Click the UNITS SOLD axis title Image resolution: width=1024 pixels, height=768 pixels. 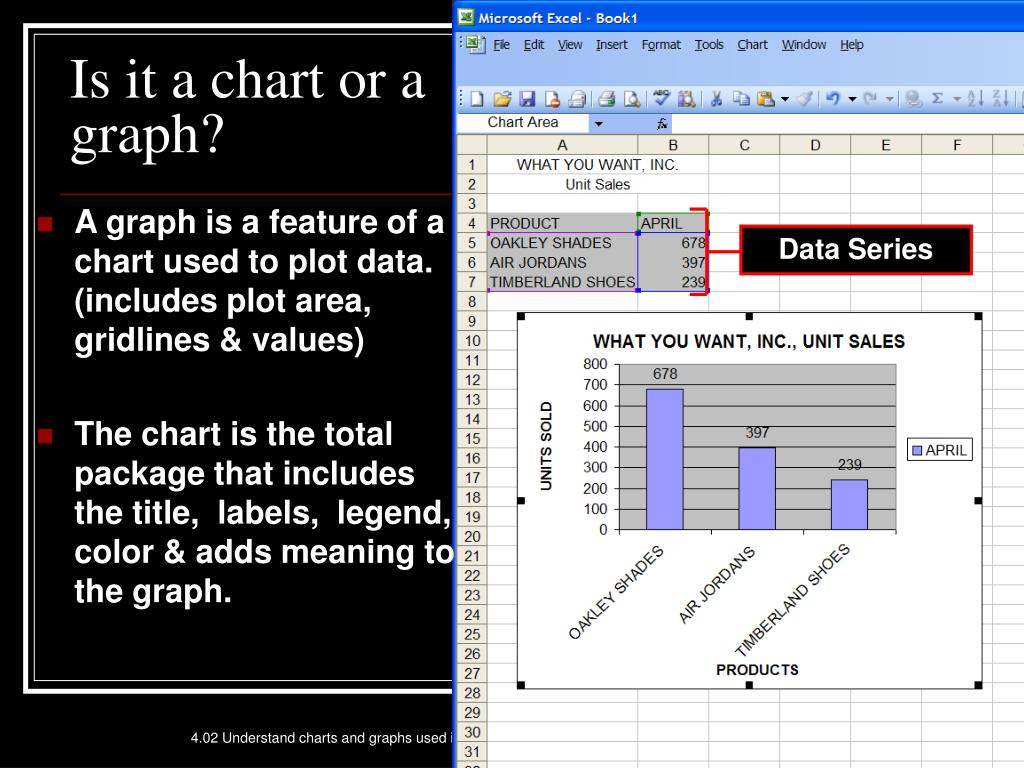point(546,446)
